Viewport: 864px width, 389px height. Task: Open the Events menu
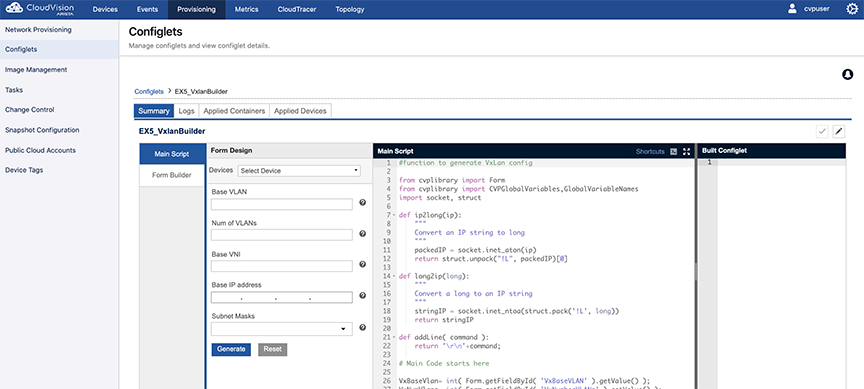(x=147, y=9)
